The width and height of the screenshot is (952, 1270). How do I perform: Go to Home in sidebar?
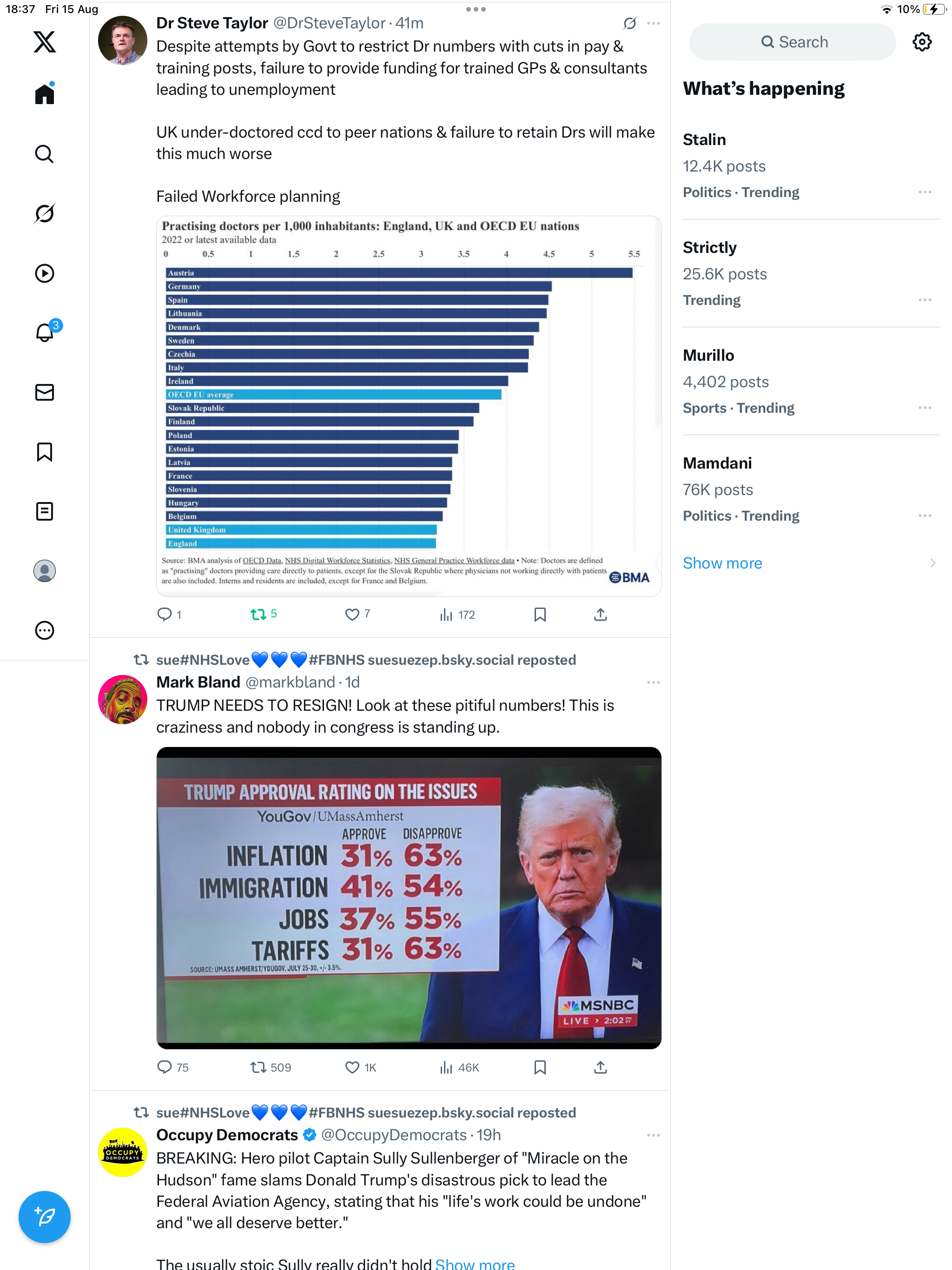point(44,94)
